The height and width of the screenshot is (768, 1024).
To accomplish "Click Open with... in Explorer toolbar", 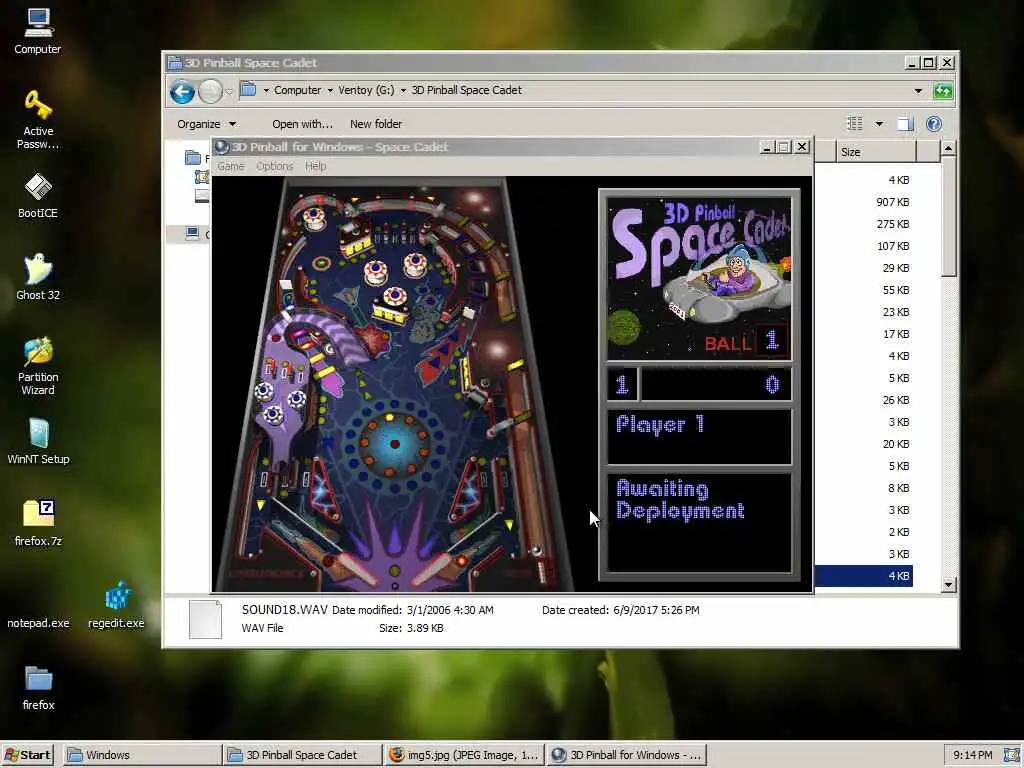I will click(302, 124).
